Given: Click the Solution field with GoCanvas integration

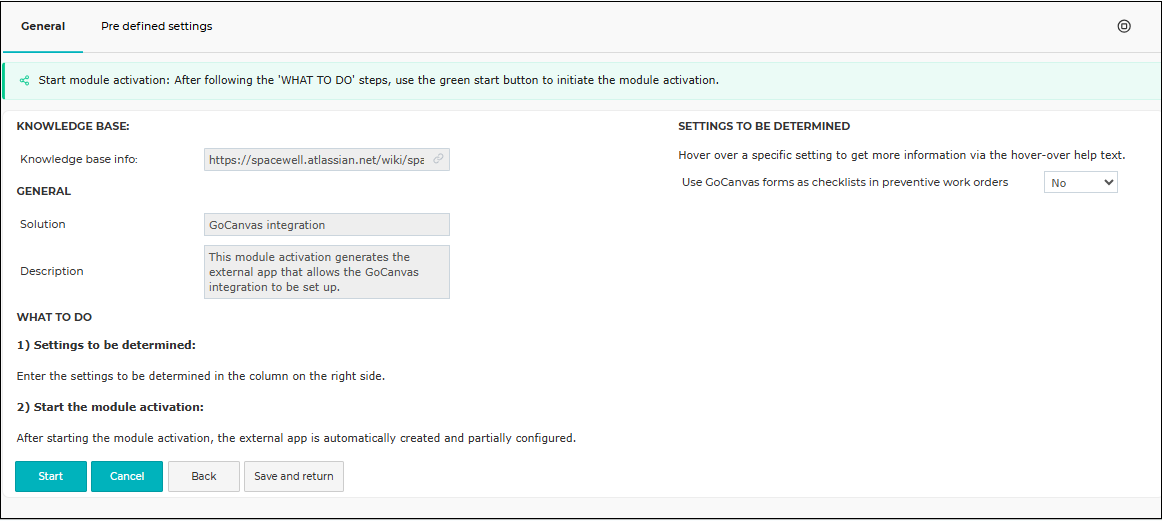Looking at the screenshot, I should point(327,225).
